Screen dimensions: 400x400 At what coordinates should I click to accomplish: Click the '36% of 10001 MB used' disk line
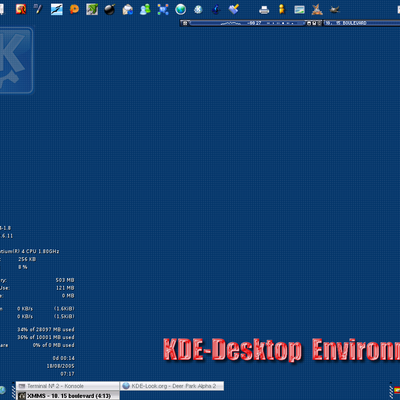tap(46, 337)
